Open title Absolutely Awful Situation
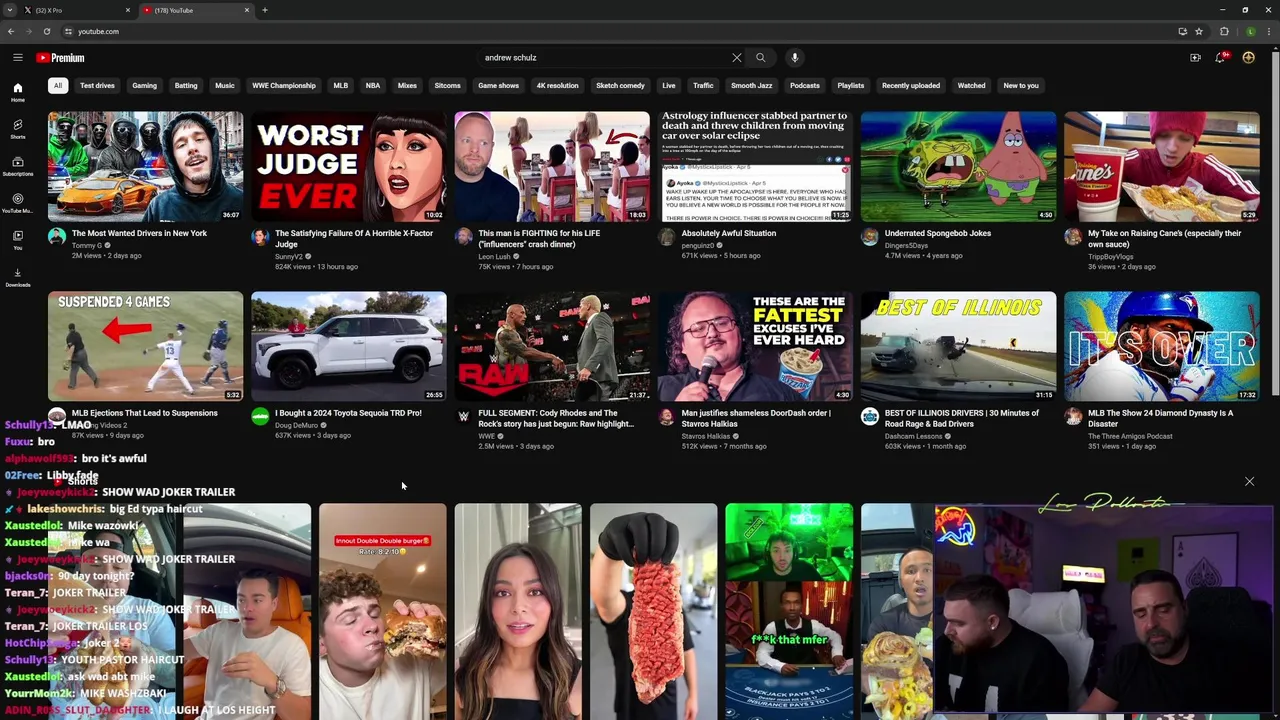Image resolution: width=1280 pixels, height=720 pixels. 728,233
